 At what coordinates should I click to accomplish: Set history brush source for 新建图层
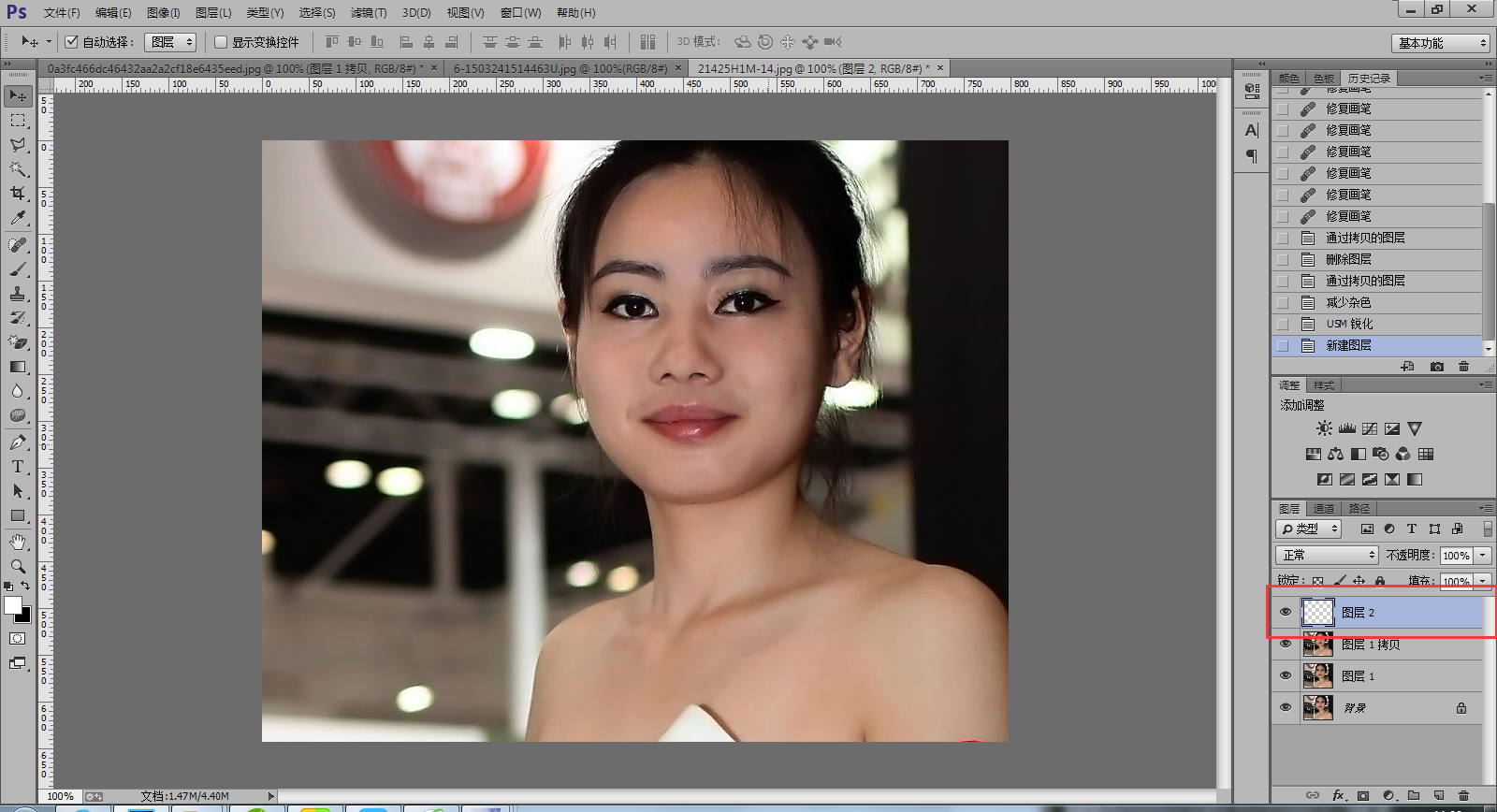pyautogui.click(x=1283, y=345)
